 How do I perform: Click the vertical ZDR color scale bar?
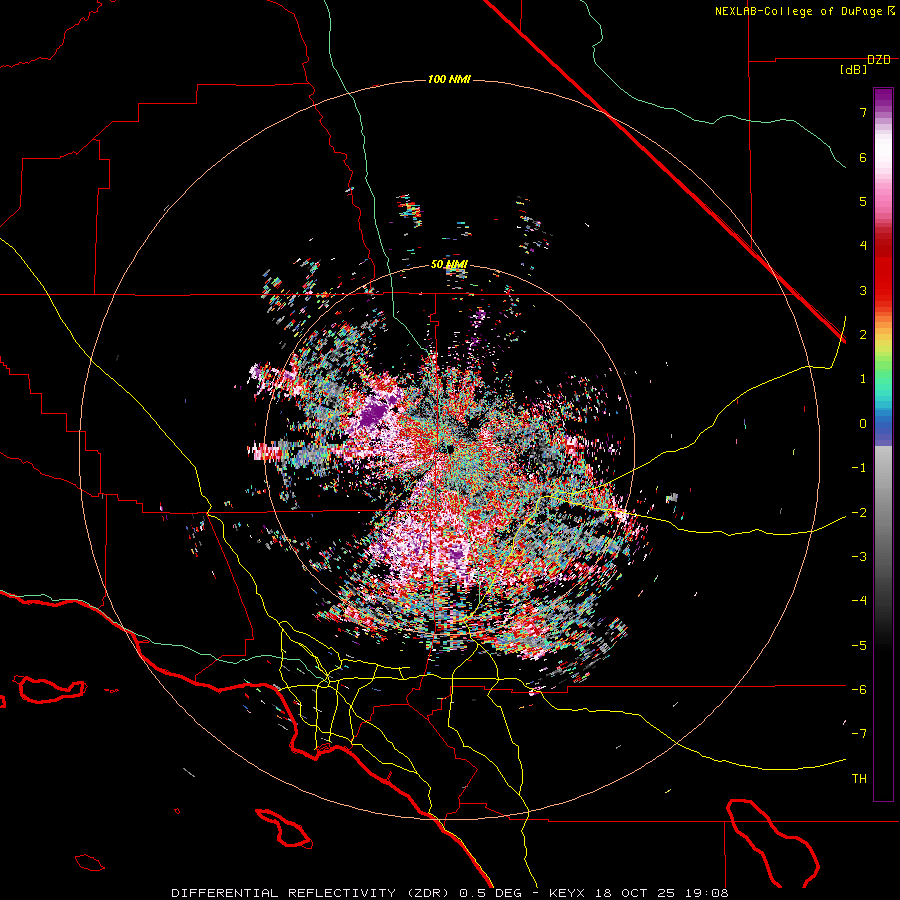click(x=883, y=444)
